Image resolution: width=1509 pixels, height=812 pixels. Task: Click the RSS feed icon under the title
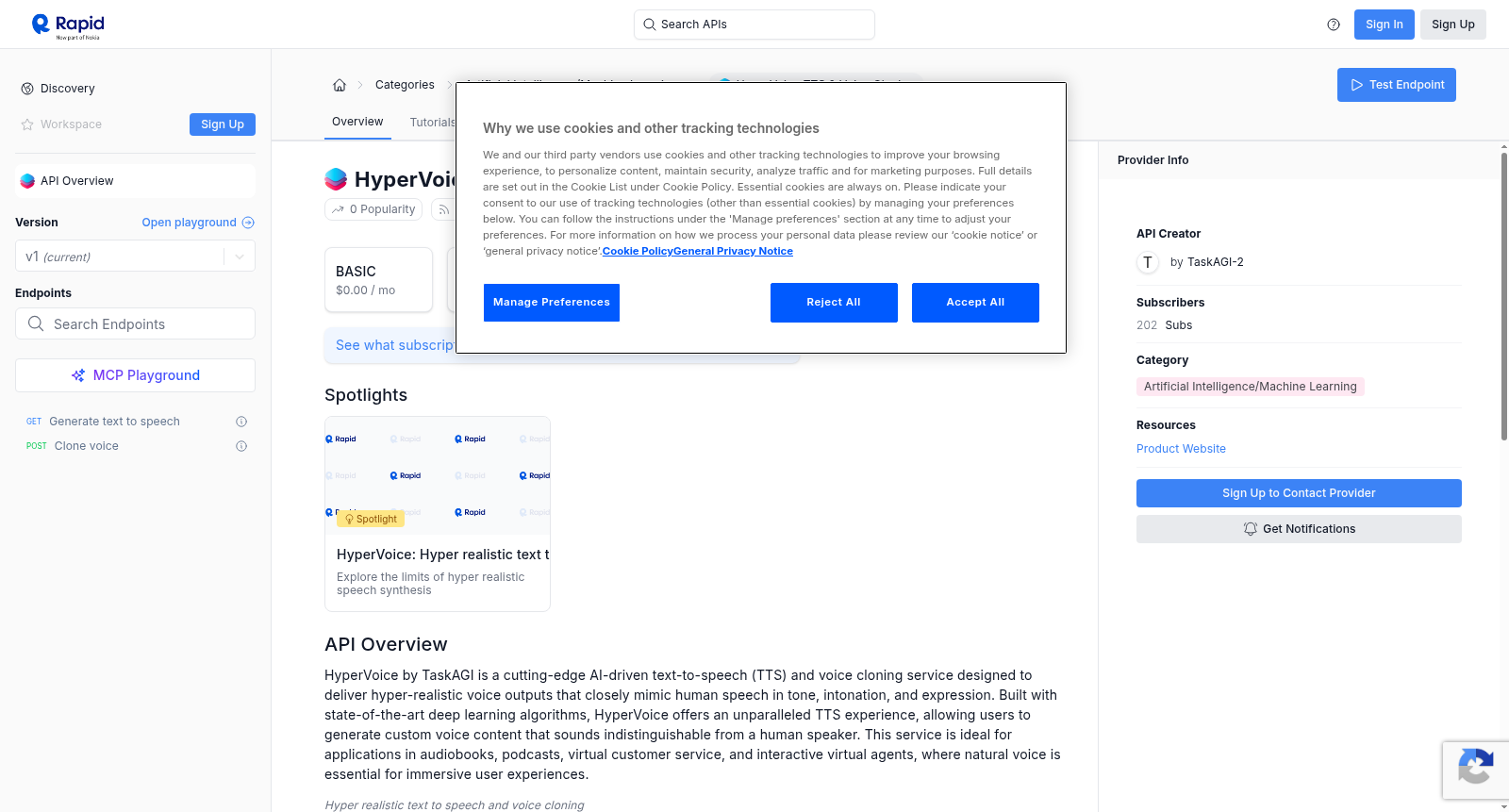click(443, 209)
